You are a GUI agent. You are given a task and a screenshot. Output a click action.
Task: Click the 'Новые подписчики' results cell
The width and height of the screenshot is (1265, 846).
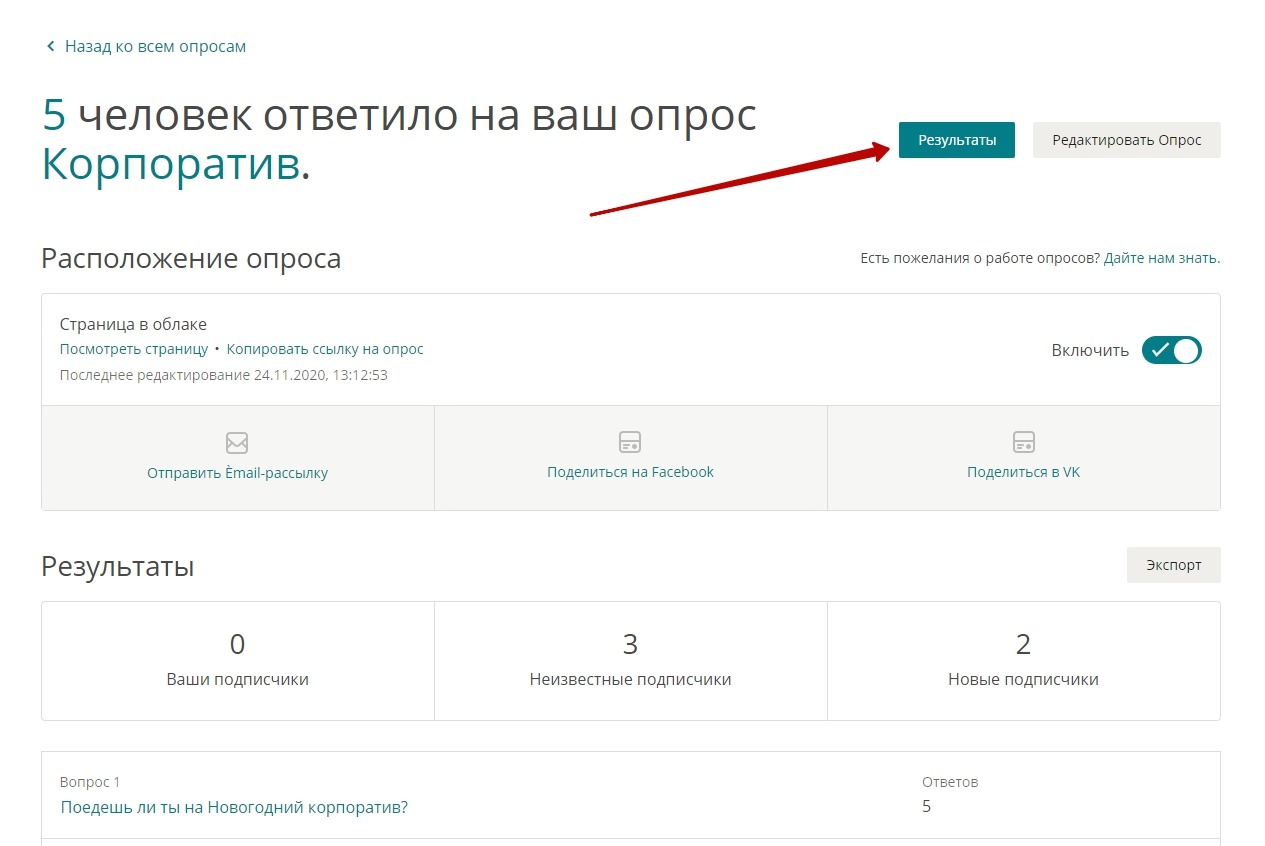pyautogui.click(x=1023, y=660)
